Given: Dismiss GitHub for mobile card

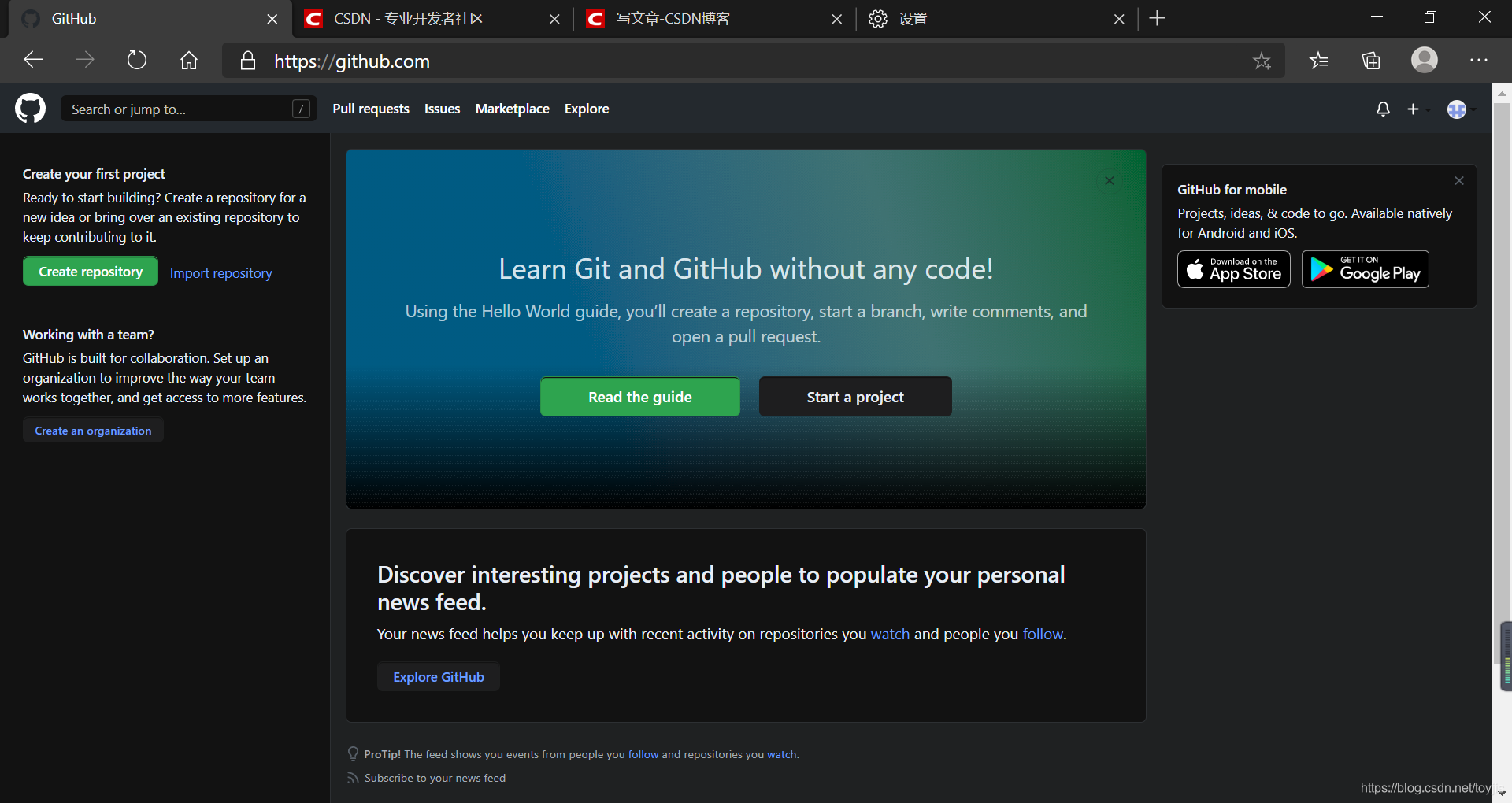Looking at the screenshot, I should [1458, 181].
